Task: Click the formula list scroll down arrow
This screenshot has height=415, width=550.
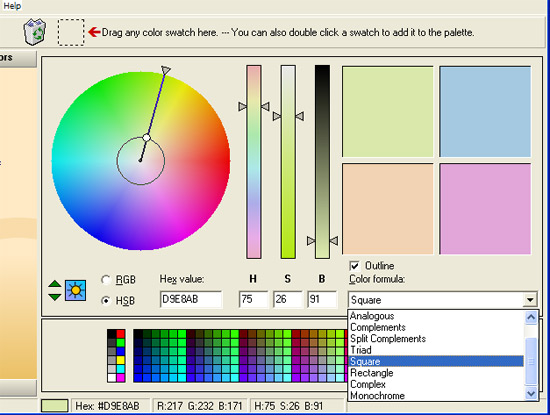Action: click(x=531, y=394)
